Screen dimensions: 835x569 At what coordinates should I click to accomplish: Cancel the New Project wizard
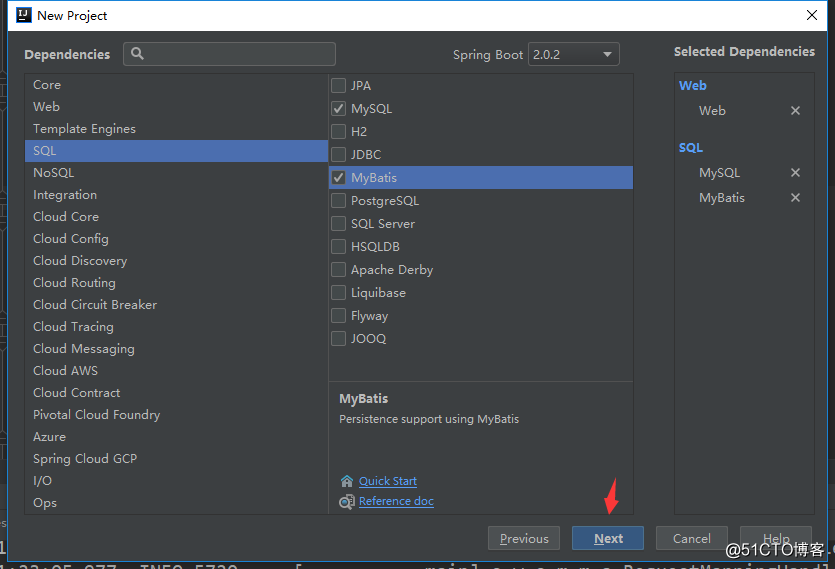[691, 538]
